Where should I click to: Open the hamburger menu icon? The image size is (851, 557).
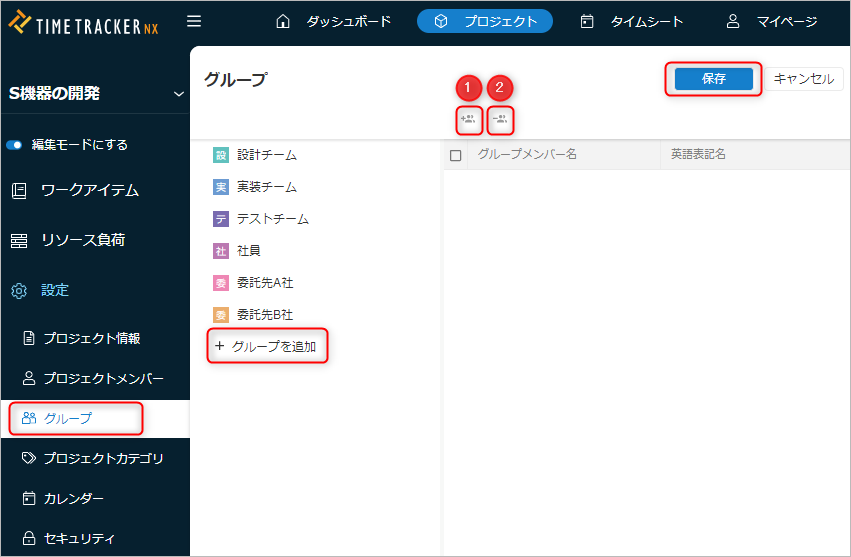pyautogui.click(x=194, y=21)
